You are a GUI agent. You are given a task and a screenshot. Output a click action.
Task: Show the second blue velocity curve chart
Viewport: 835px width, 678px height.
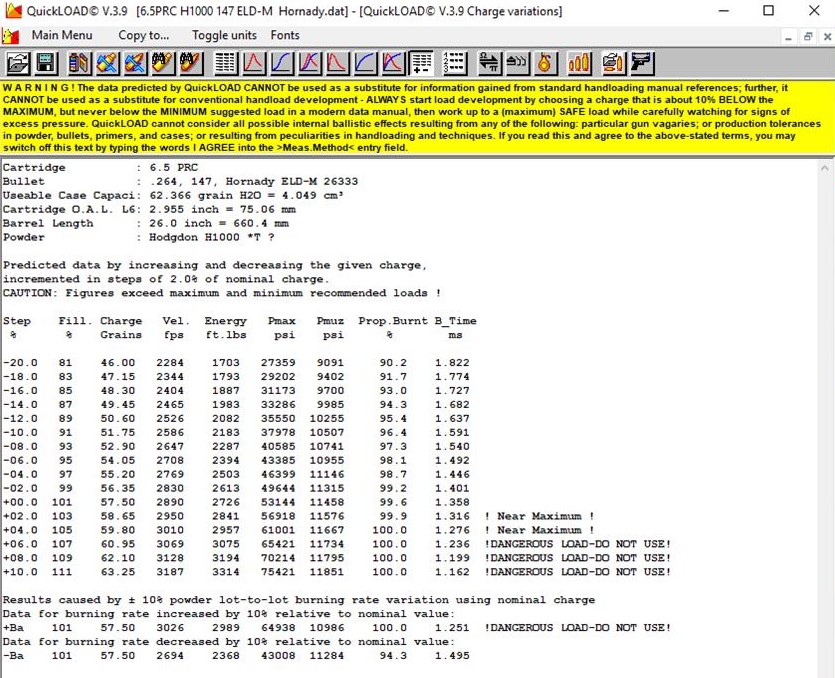365,63
